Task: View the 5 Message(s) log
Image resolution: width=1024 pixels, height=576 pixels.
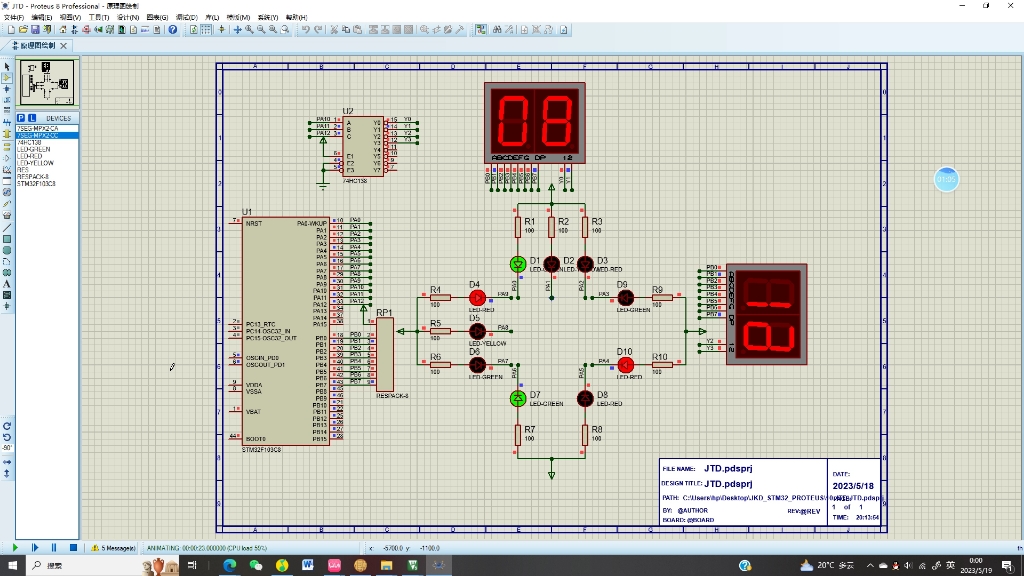Action: coord(117,547)
